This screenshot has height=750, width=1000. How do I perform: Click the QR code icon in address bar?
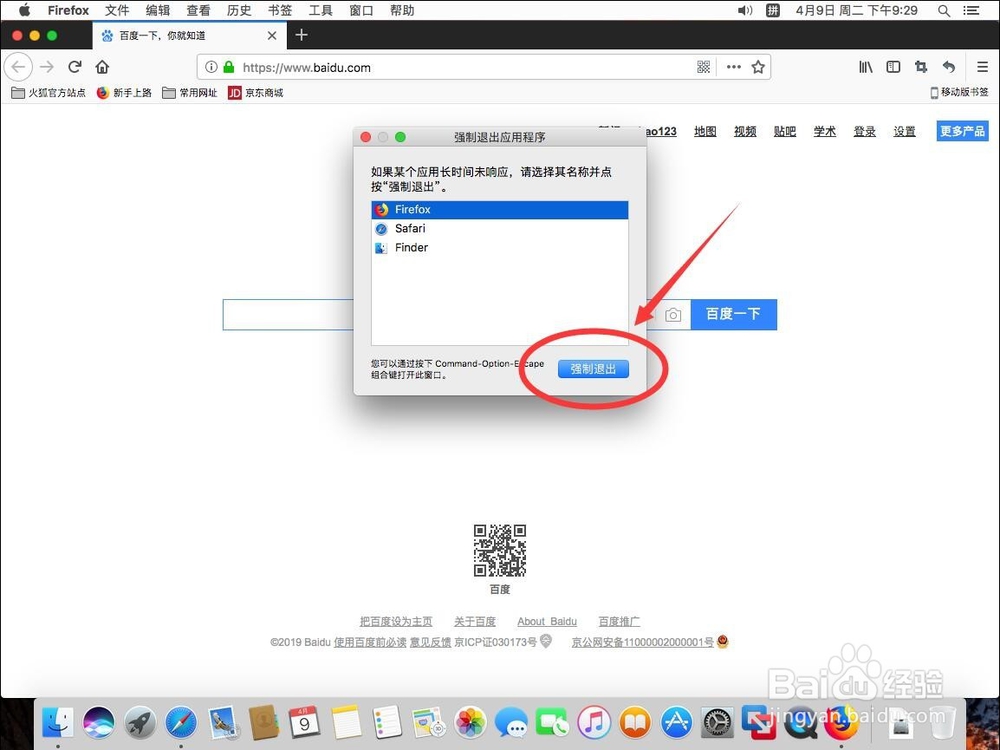703,67
